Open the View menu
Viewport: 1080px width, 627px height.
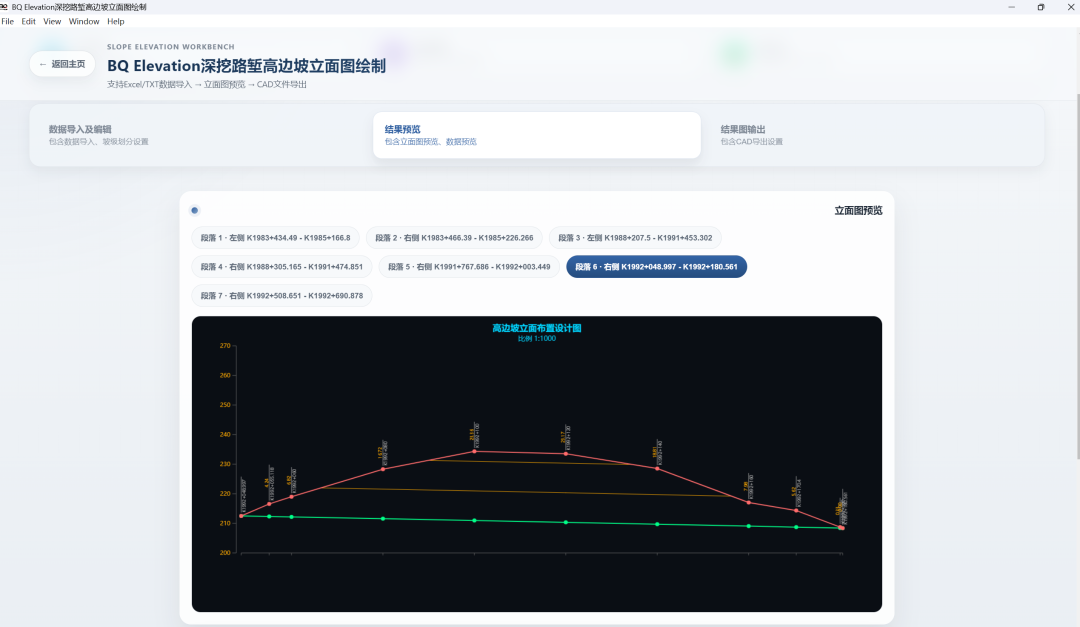[x=52, y=21]
